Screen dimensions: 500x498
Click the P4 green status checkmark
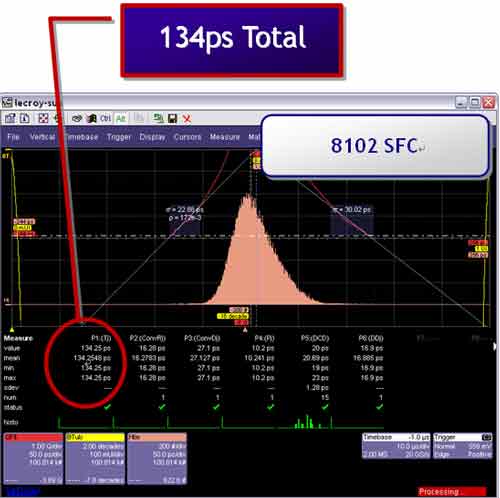tap(271, 407)
